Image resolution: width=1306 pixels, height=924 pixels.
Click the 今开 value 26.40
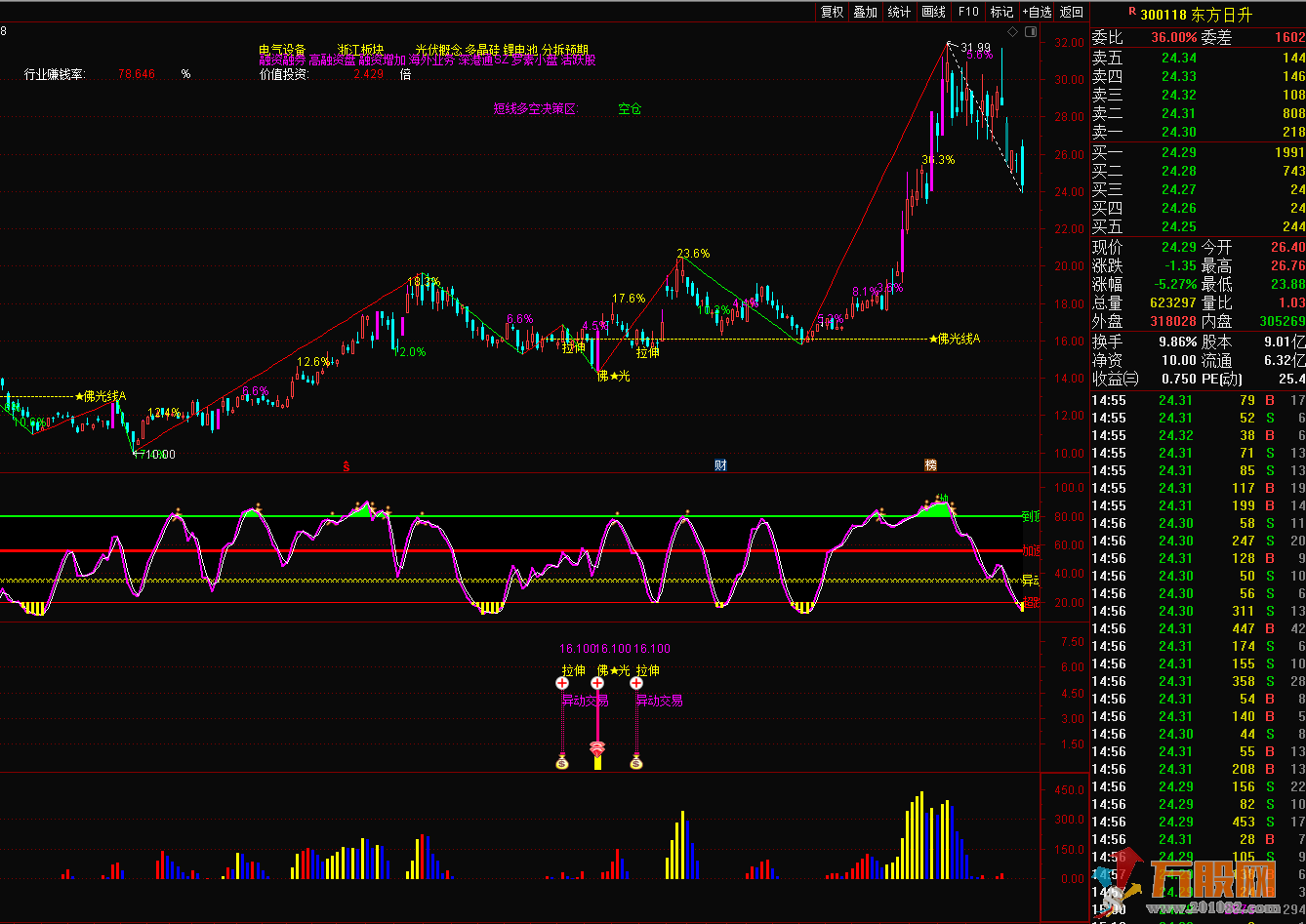[1288, 248]
